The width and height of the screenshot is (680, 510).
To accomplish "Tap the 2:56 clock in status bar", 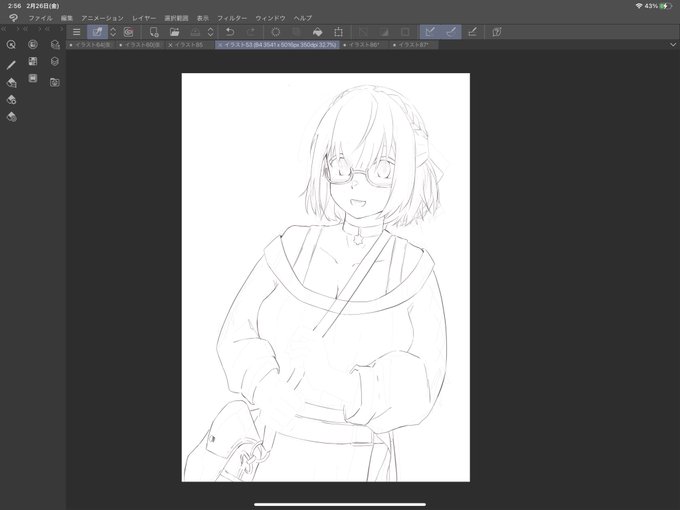I will click(x=14, y=6).
